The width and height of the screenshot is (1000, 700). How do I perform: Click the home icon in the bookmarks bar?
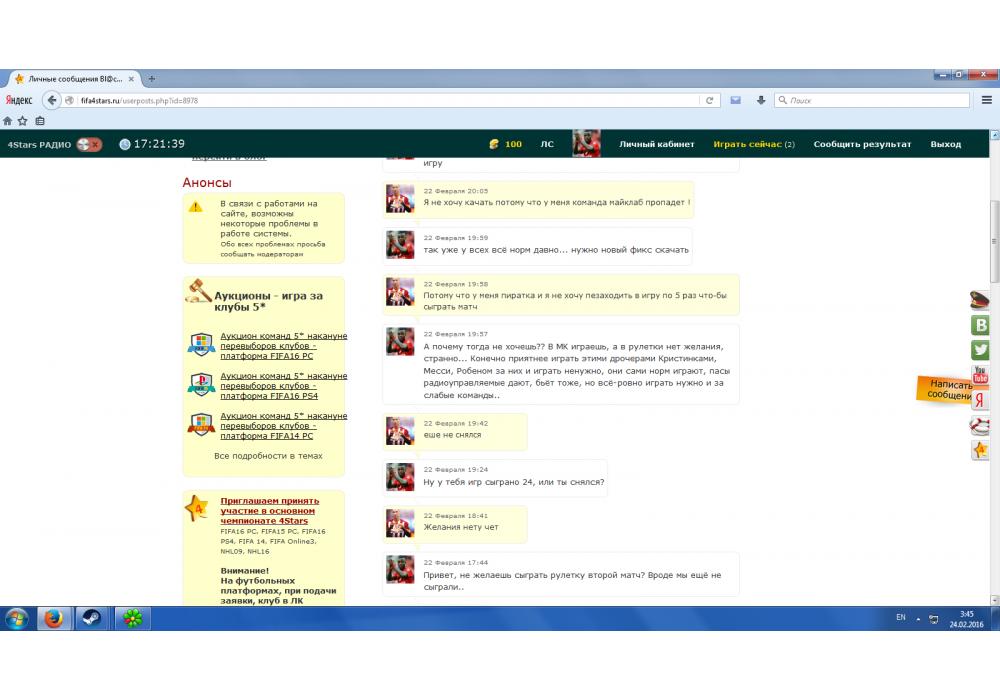coord(8,120)
